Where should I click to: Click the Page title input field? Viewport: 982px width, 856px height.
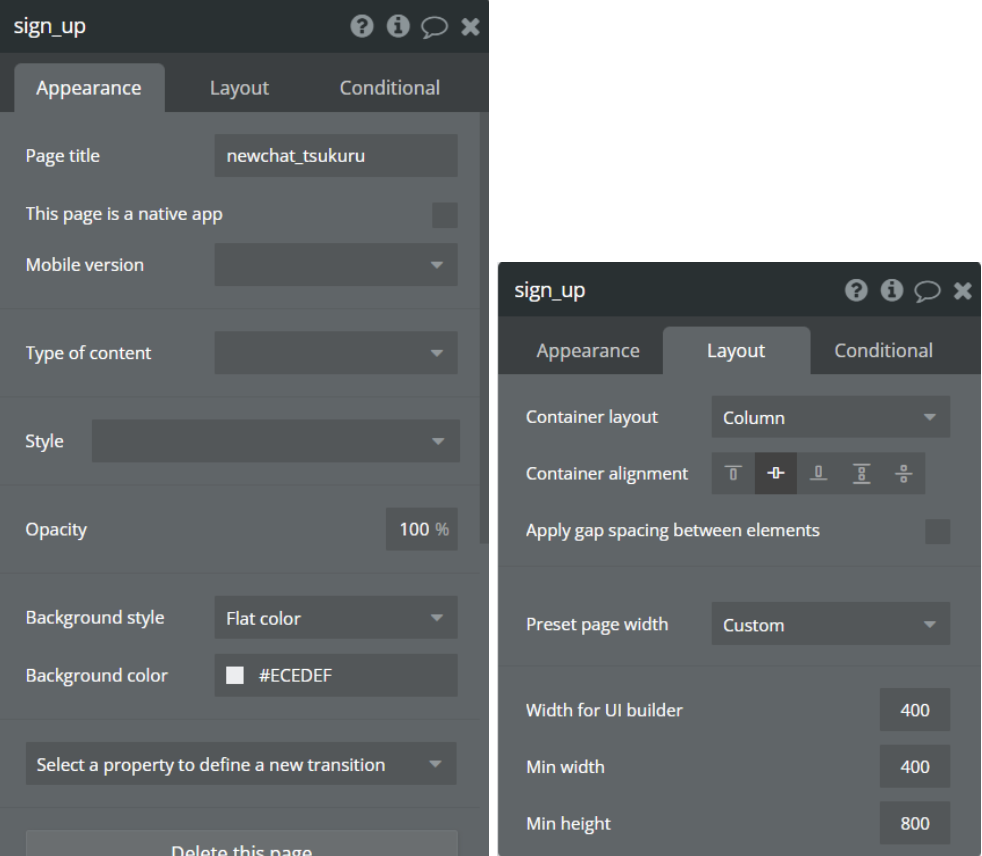coord(336,156)
